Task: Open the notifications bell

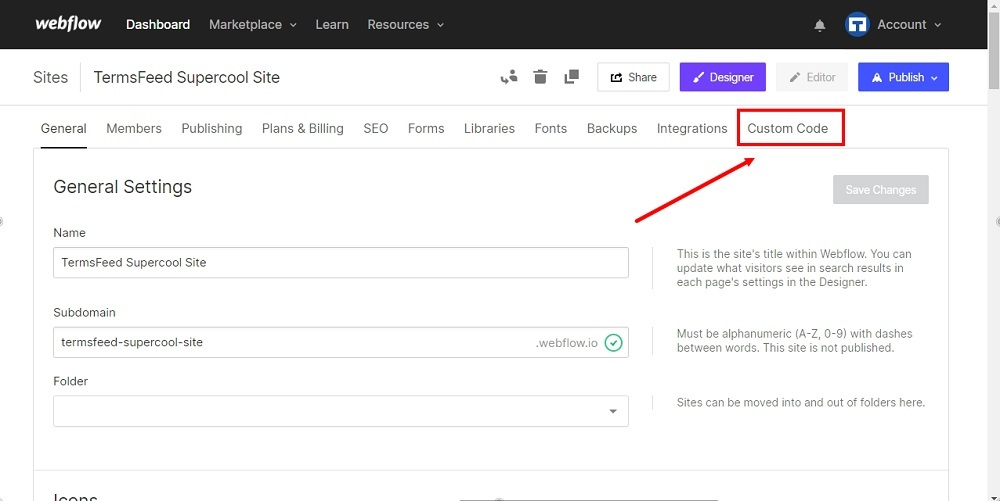Action: coord(820,25)
